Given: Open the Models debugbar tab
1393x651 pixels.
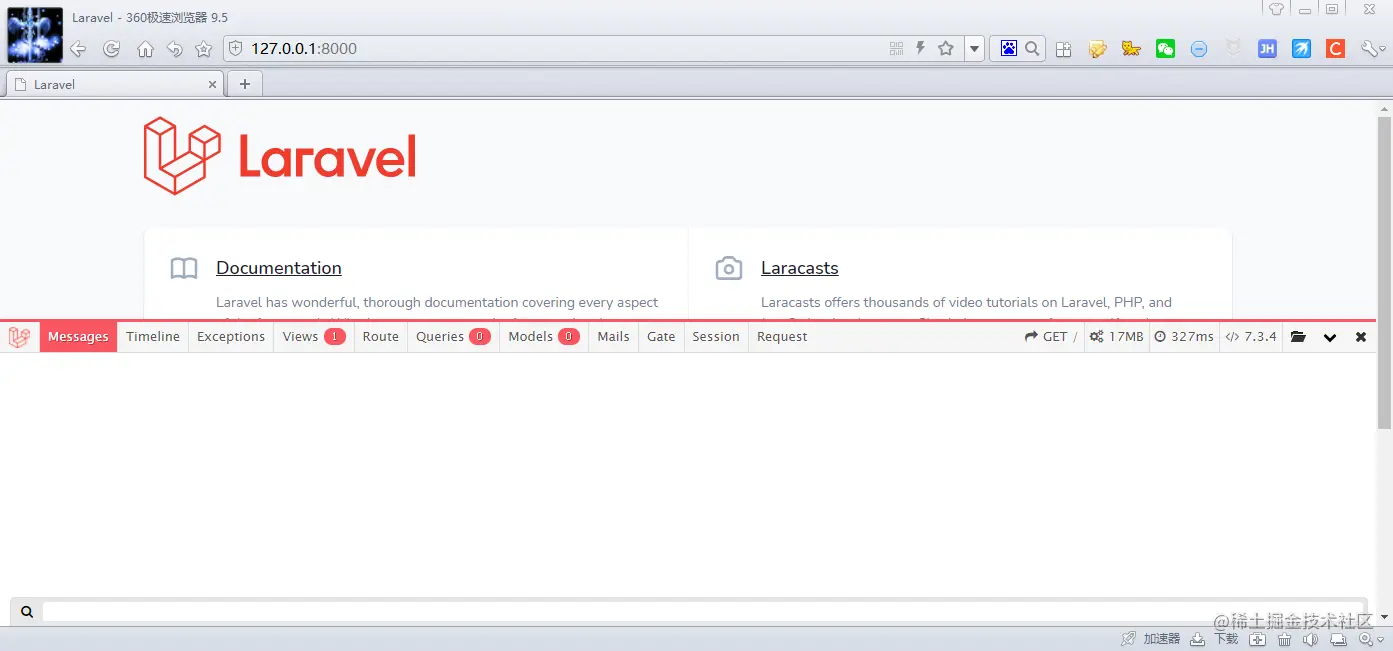Looking at the screenshot, I should click(544, 337).
